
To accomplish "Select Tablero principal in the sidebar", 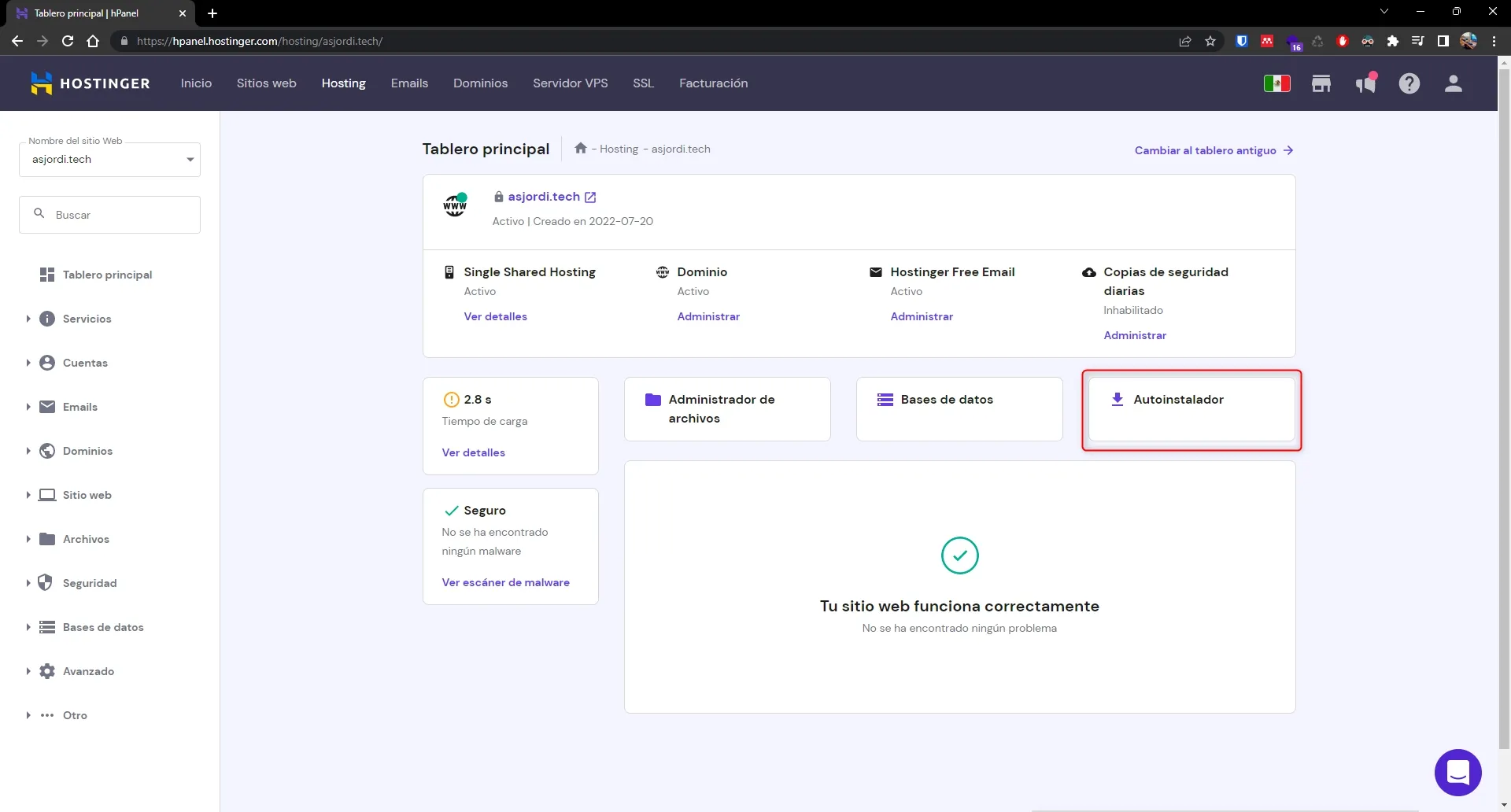I will tap(109, 275).
